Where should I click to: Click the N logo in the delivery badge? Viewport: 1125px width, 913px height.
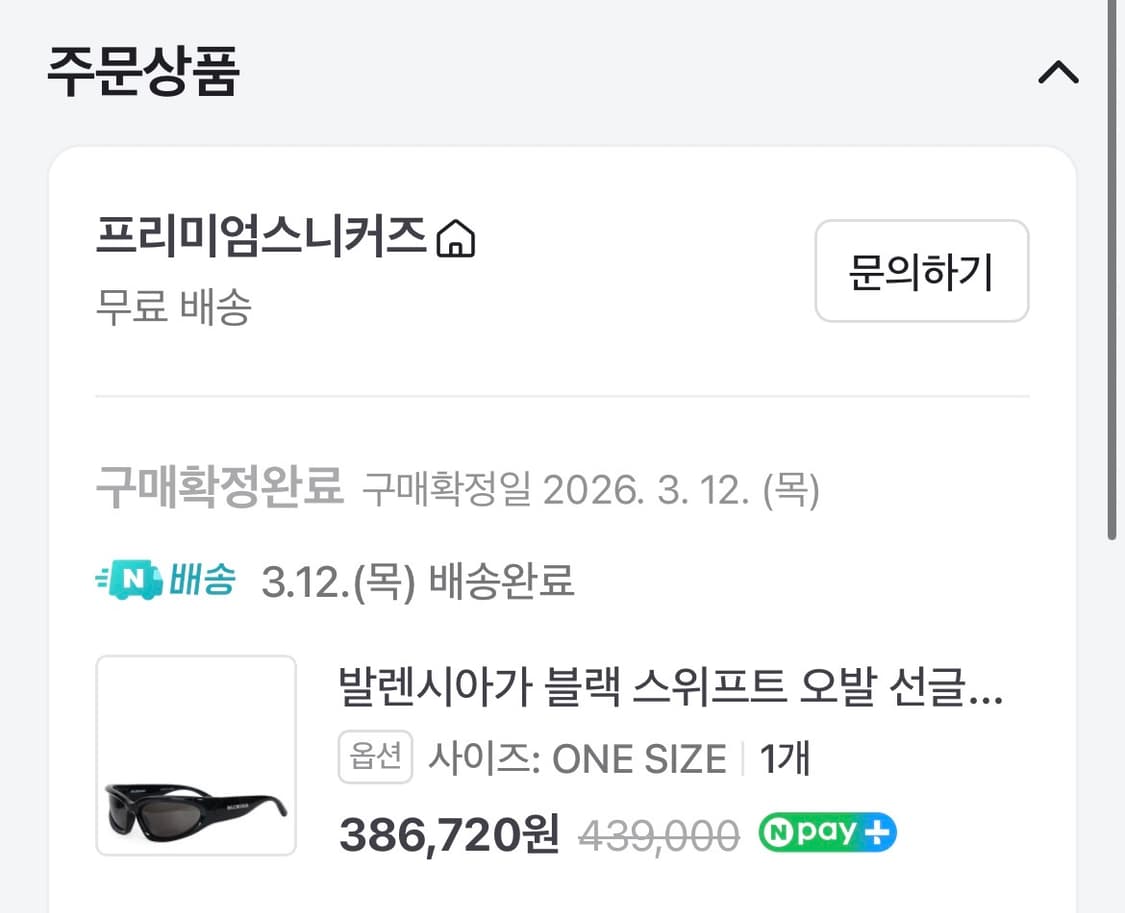point(132,578)
